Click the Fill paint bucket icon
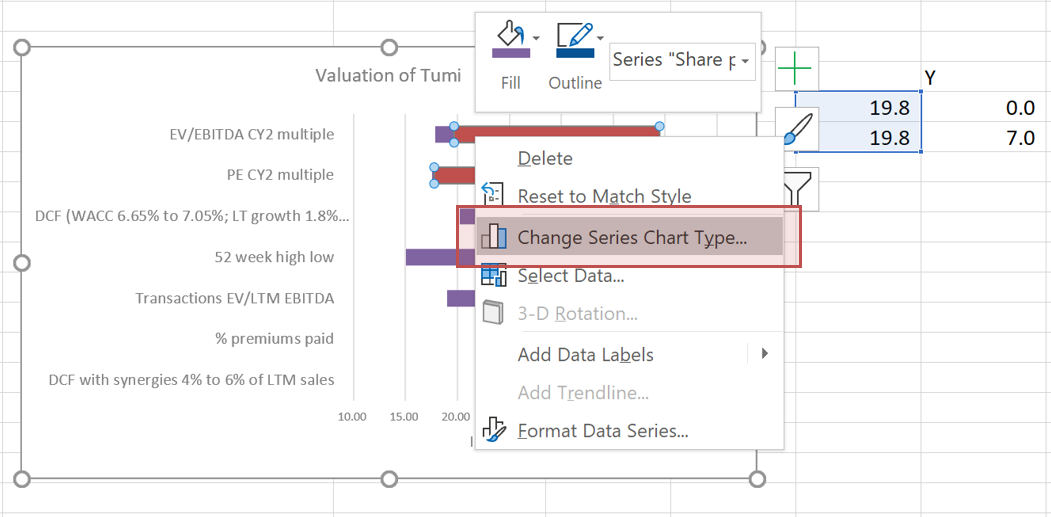Screen dimensions: 1051x517 (509, 37)
